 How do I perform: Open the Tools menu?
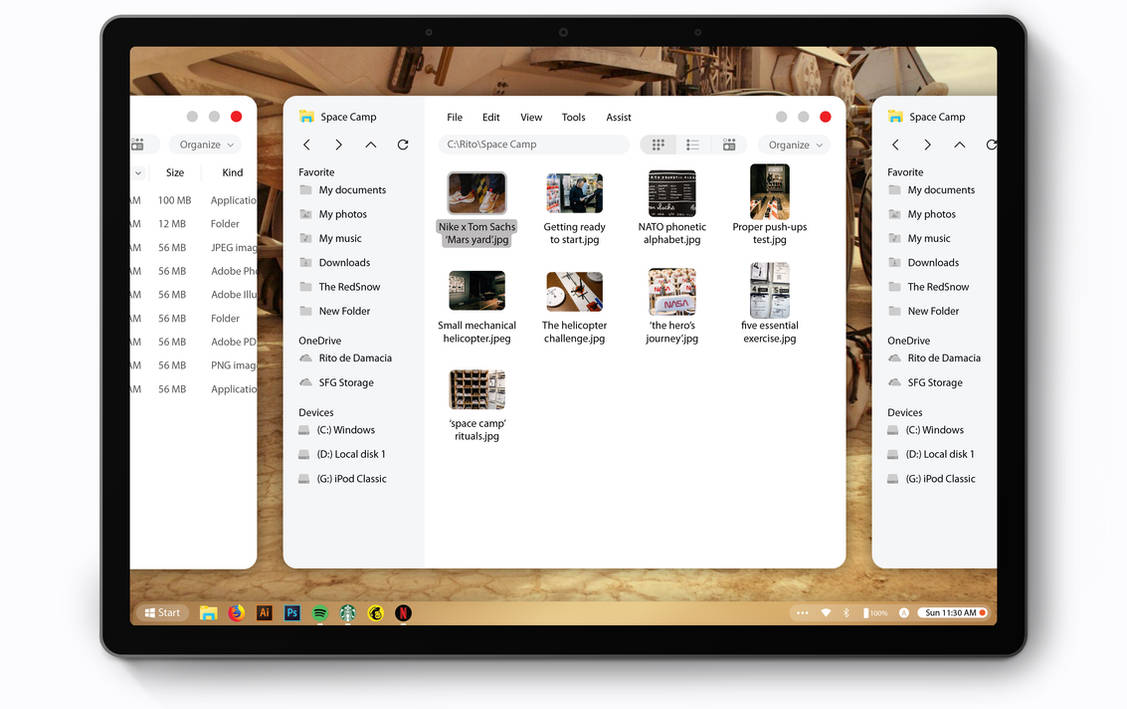[x=574, y=117]
